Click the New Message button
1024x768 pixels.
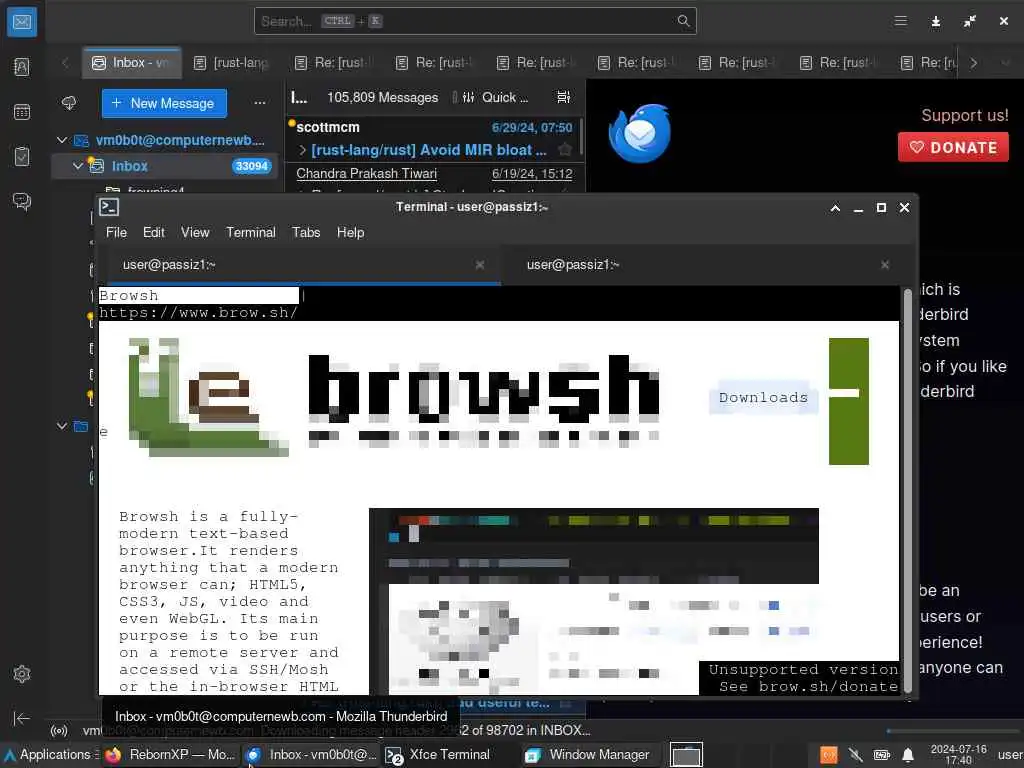(164, 103)
